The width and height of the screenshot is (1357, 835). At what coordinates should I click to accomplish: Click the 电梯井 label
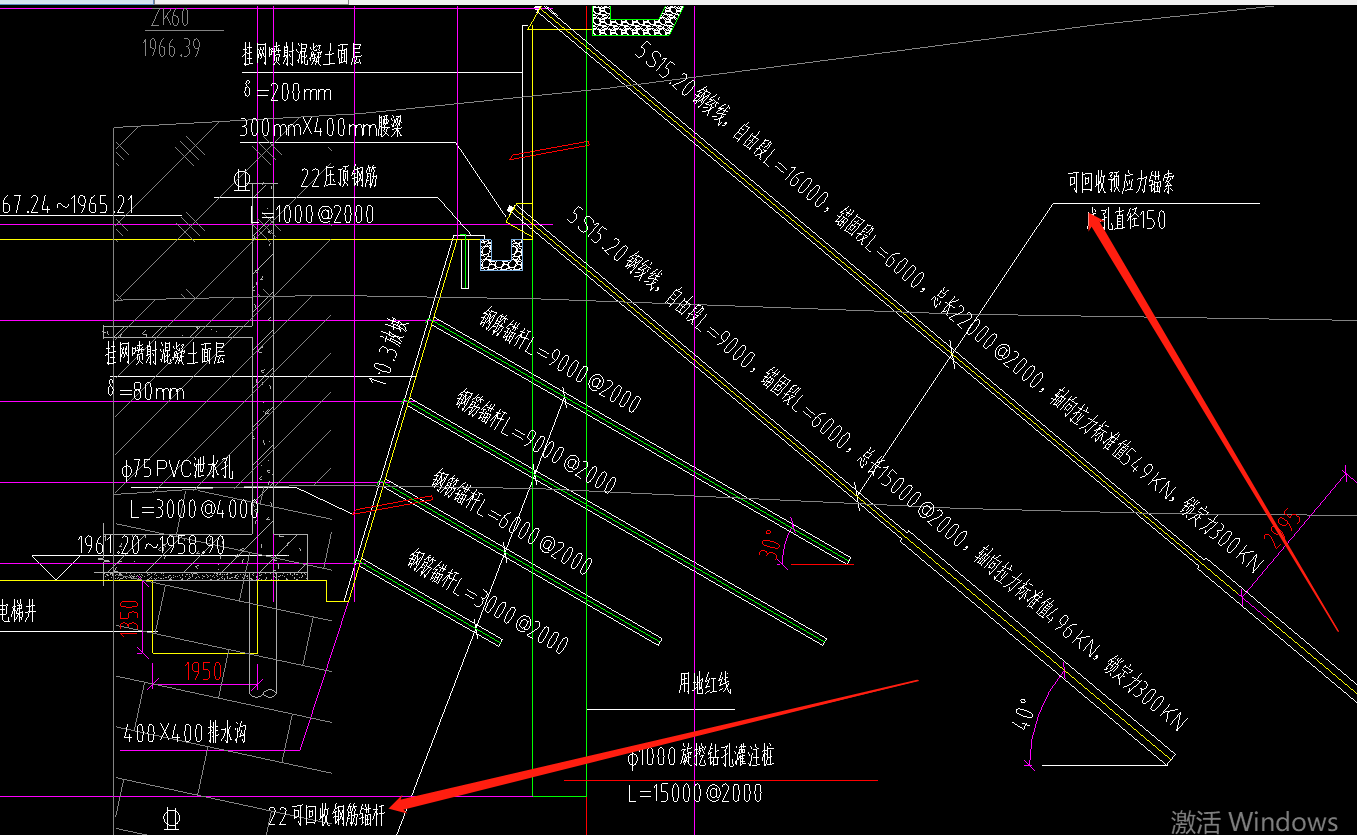18,610
